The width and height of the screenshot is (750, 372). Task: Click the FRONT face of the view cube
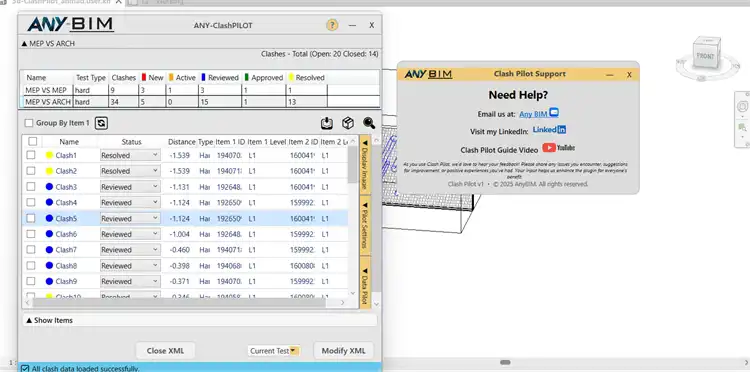(705, 56)
